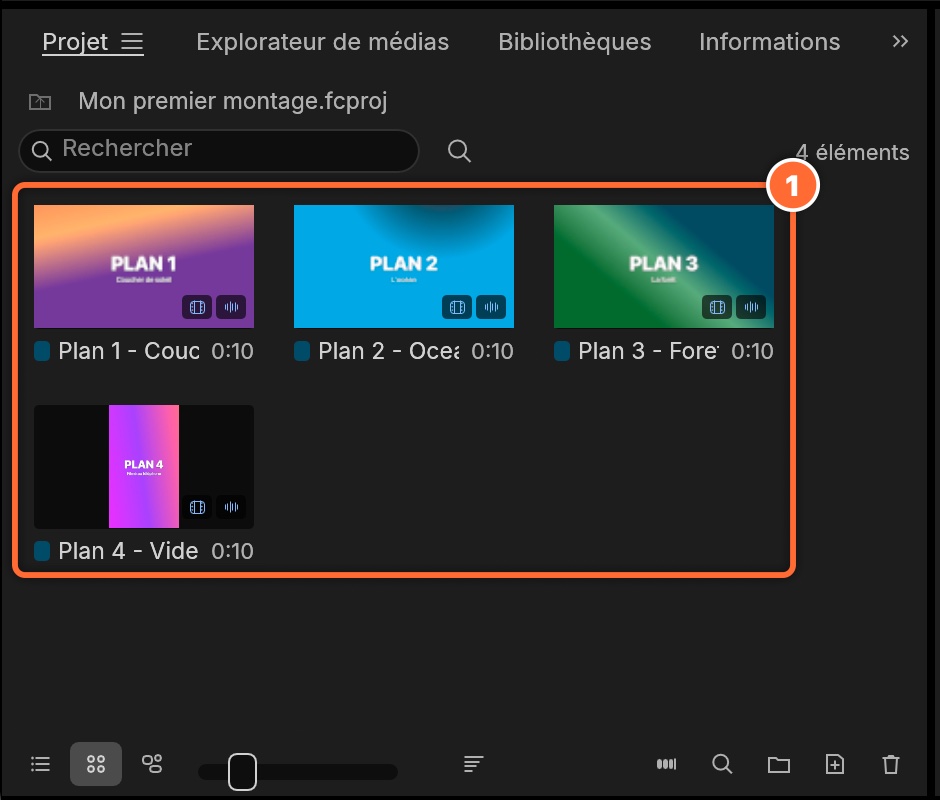Go up one folder level icon

point(40,102)
